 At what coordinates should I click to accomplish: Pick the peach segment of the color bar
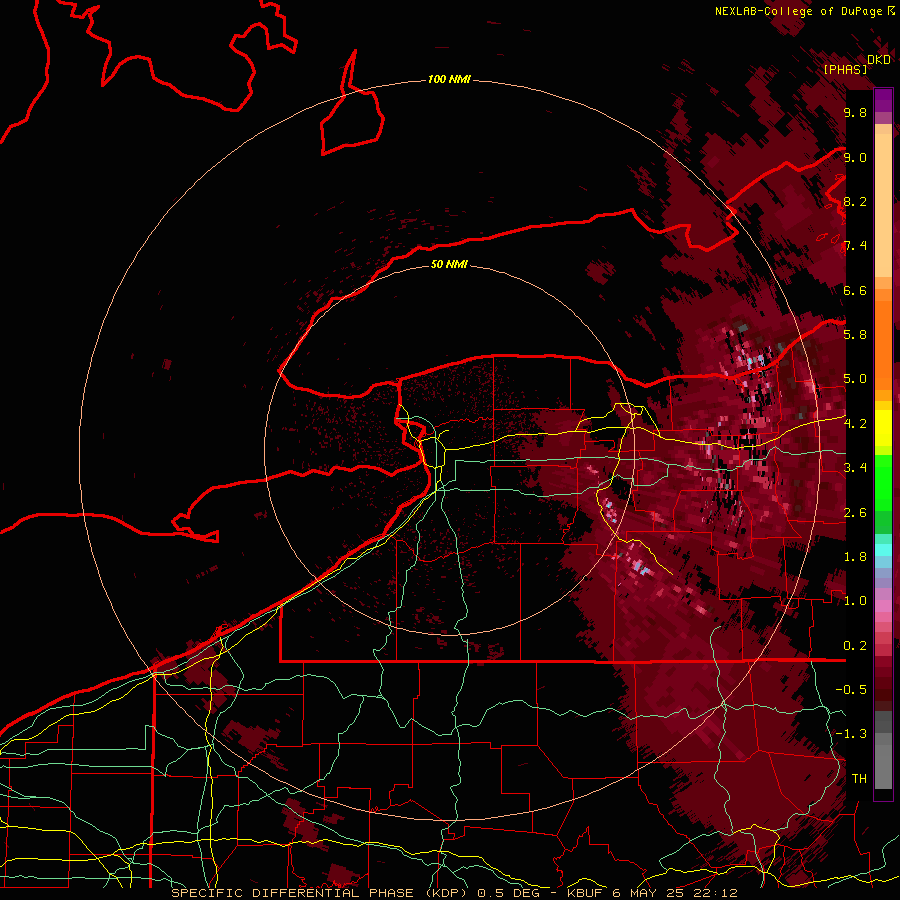click(883, 207)
